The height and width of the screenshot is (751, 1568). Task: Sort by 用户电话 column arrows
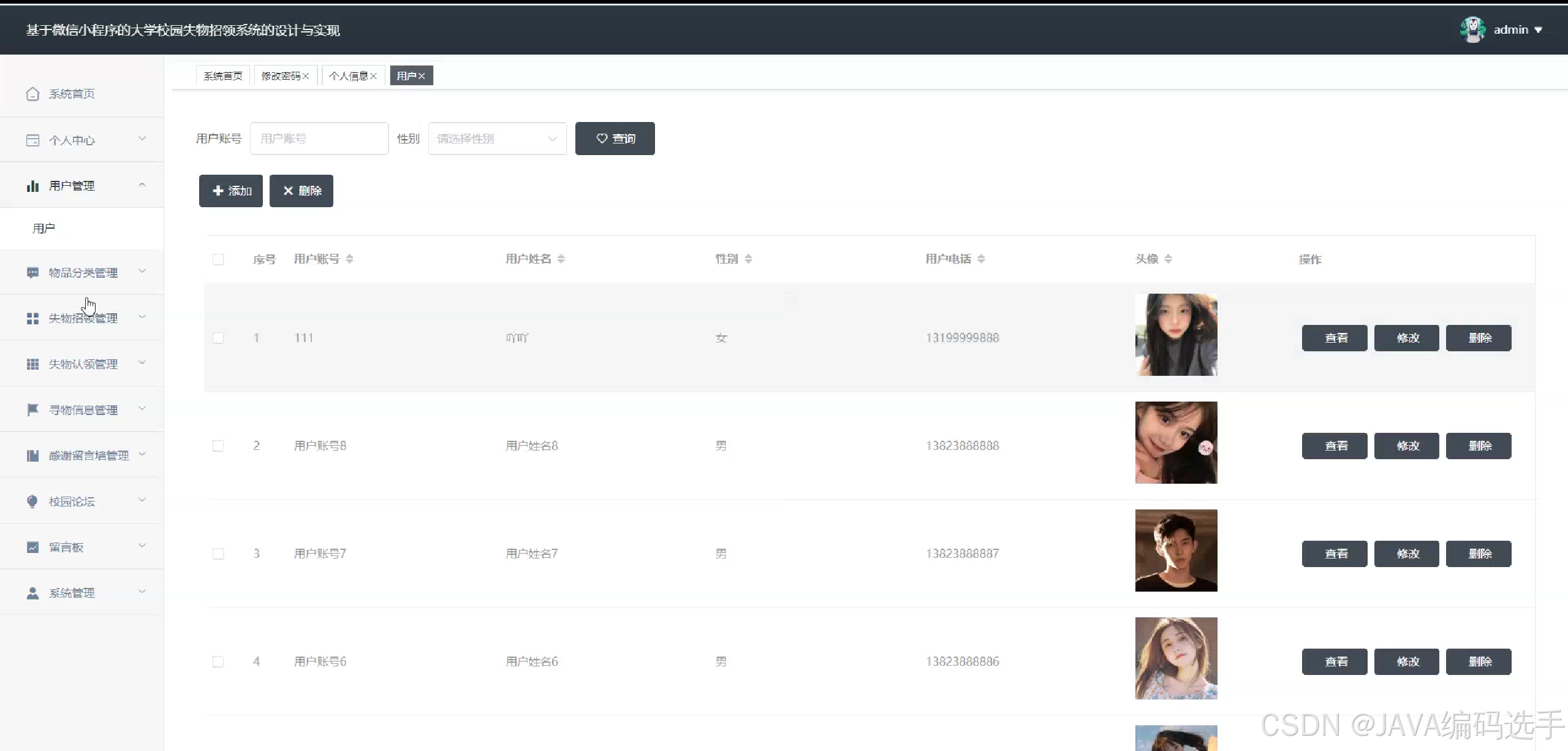(981, 259)
